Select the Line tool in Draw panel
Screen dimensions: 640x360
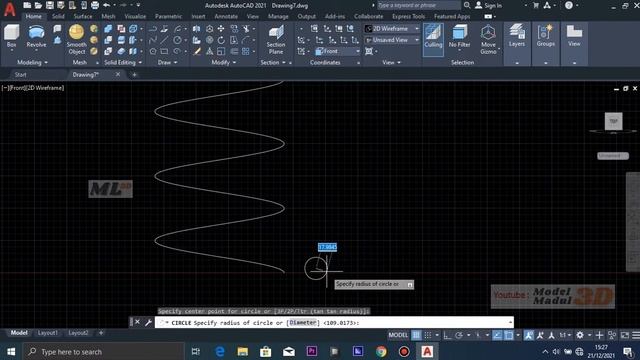pos(164,40)
